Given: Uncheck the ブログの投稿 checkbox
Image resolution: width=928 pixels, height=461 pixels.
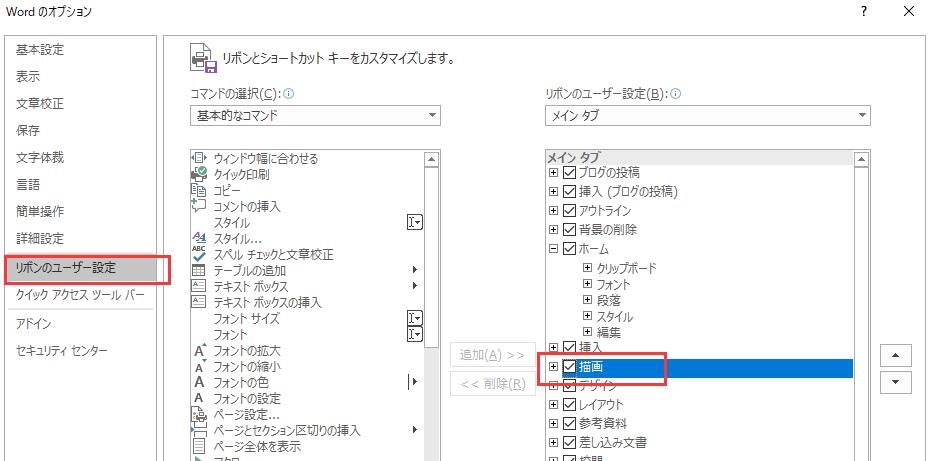Looking at the screenshot, I should coord(569,173).
